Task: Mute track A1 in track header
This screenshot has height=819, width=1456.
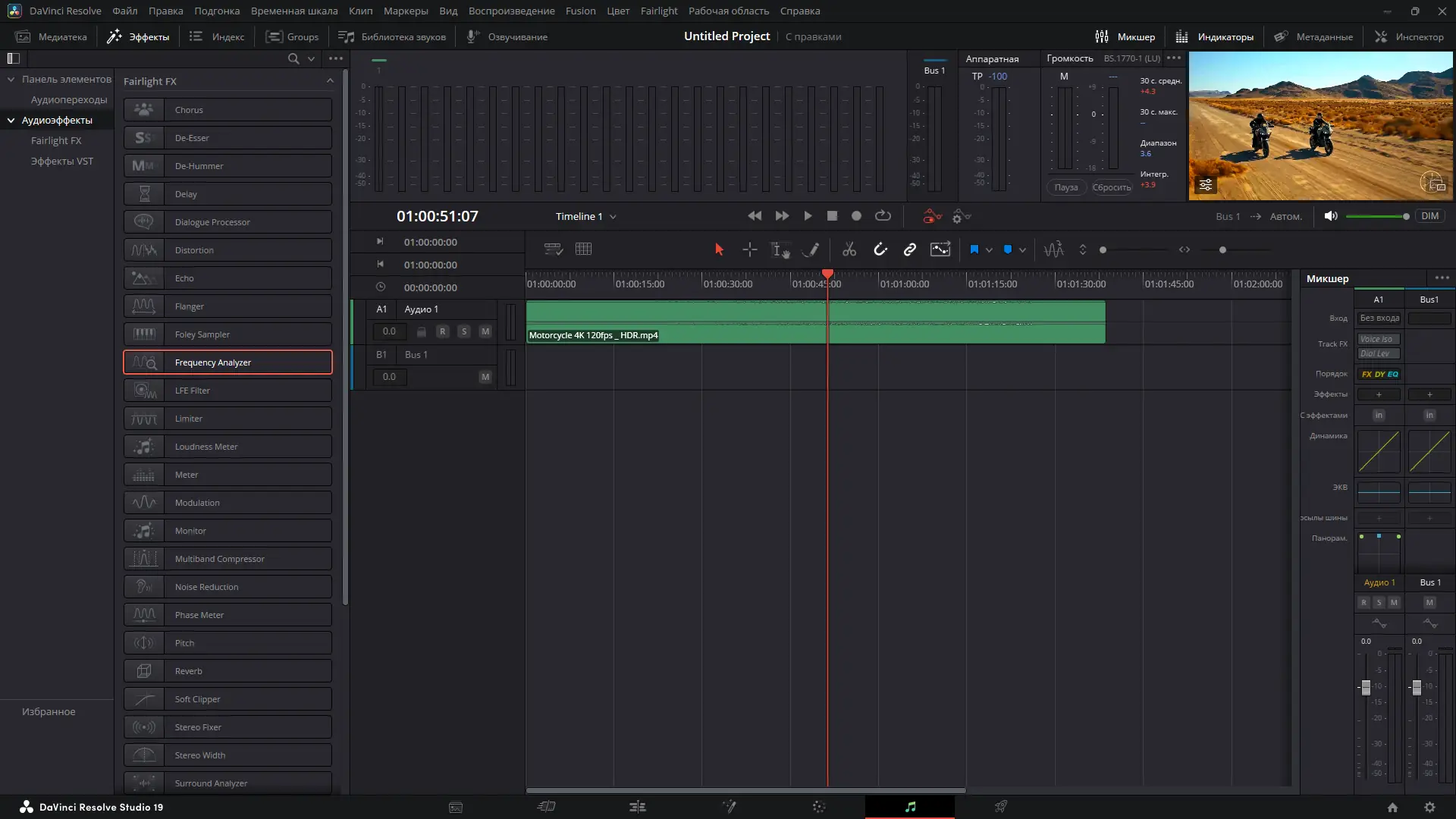Action: pyautogui.click(x=485, y=331)
